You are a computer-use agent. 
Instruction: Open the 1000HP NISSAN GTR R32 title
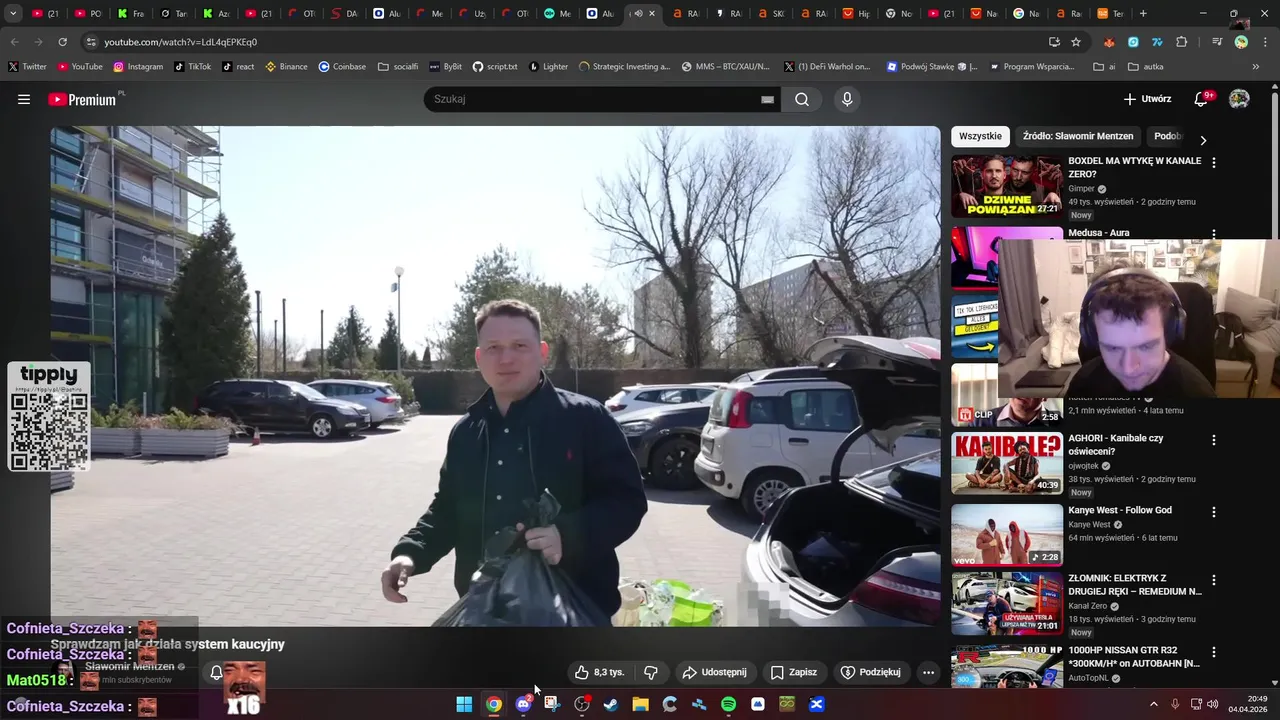coord(1135,657)
